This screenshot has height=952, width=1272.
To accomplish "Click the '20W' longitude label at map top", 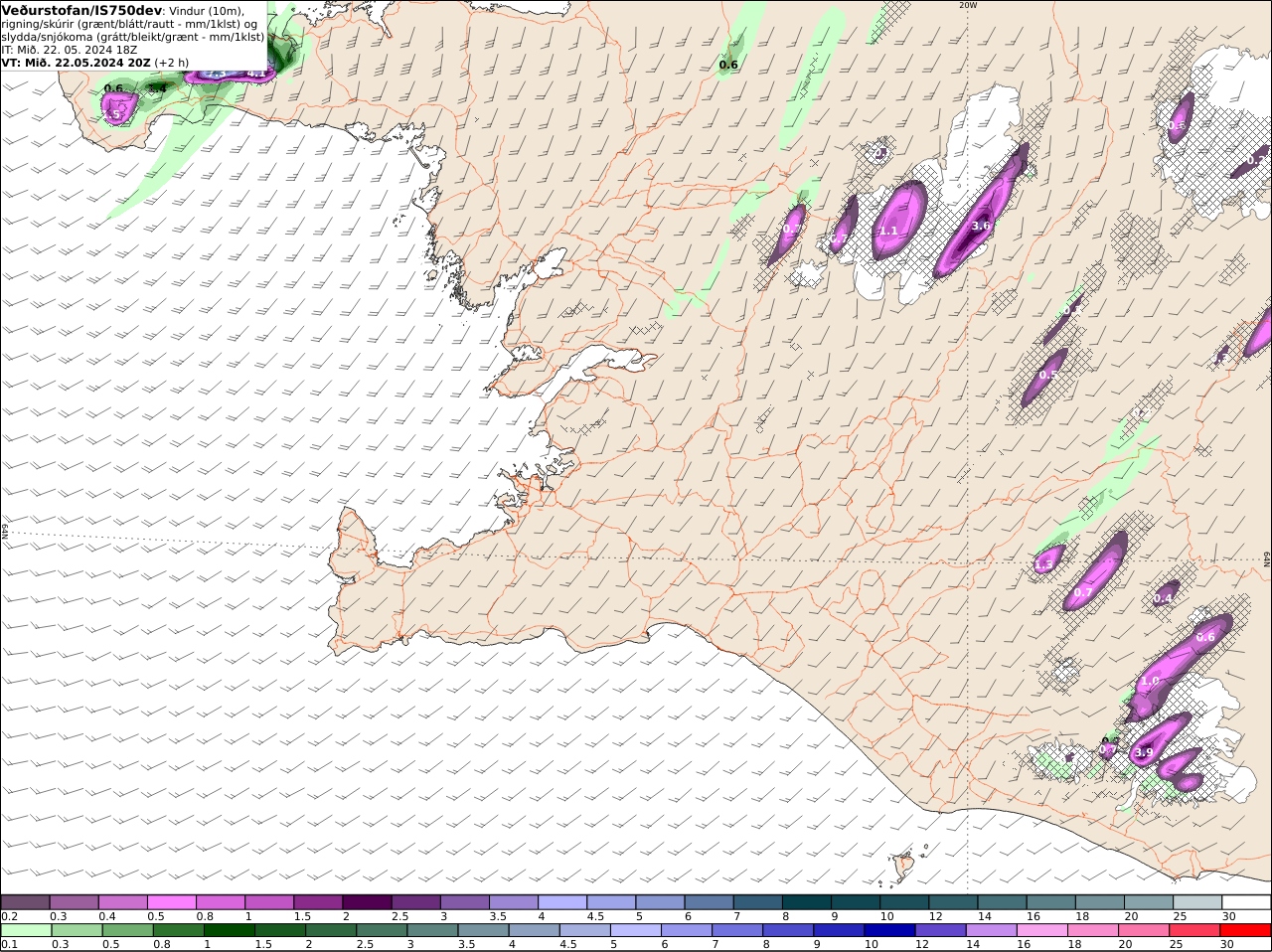I will [x=968, y=5].
